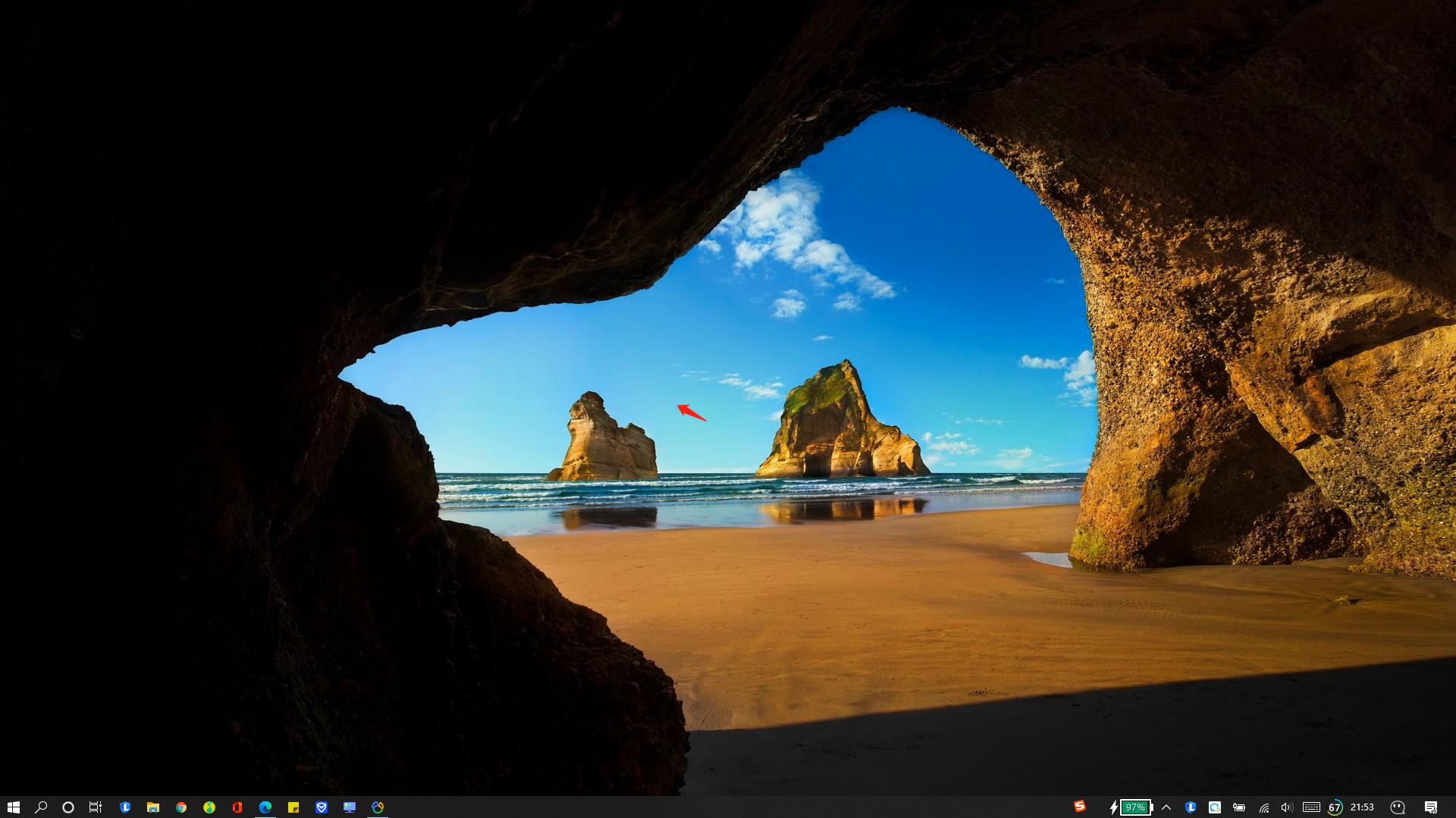Open the monitor-shaped app in taskbar

pyautogui.click(x=350, y=807)
